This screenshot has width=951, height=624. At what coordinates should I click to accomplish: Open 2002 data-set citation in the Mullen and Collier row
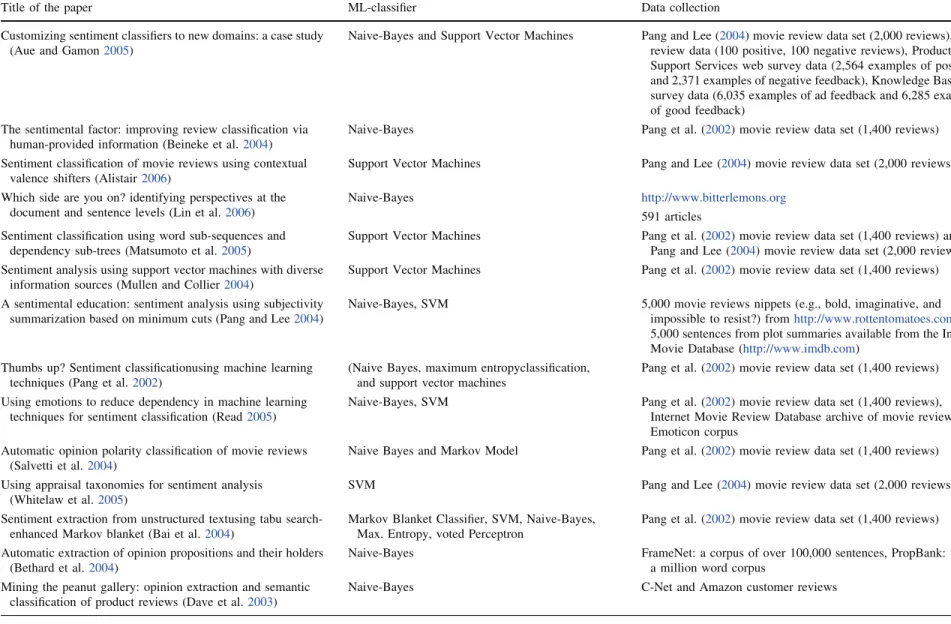pos(718,270)
